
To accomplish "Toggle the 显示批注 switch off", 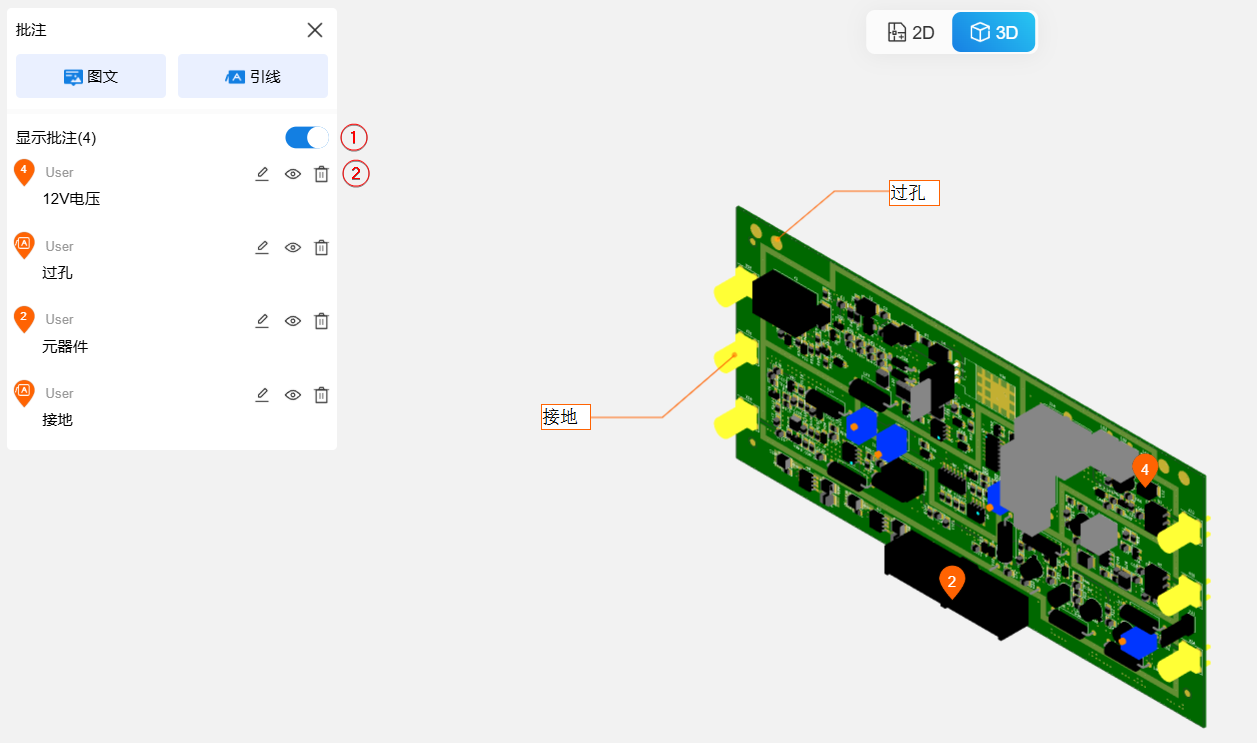I will click(x=306, y=138).
